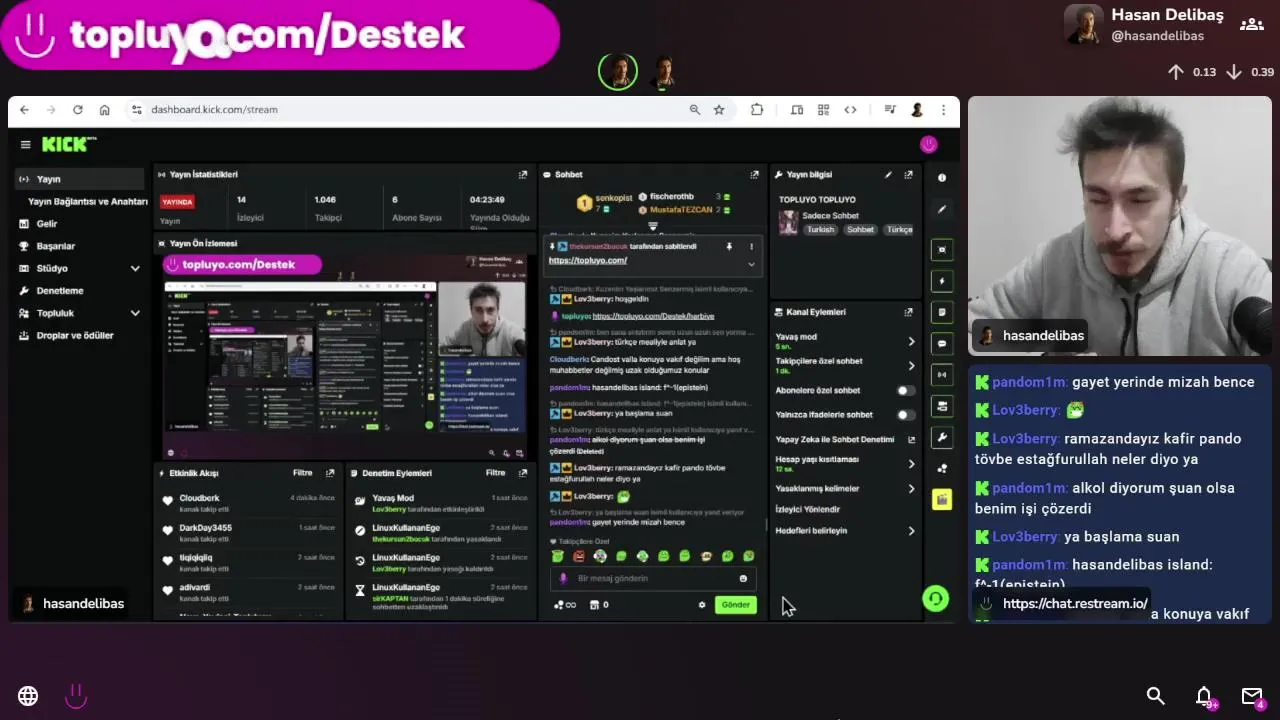Open Hasan Delibaş profile at top right
Viewport: 1280px width, 720px height.
pos(1145,25)
